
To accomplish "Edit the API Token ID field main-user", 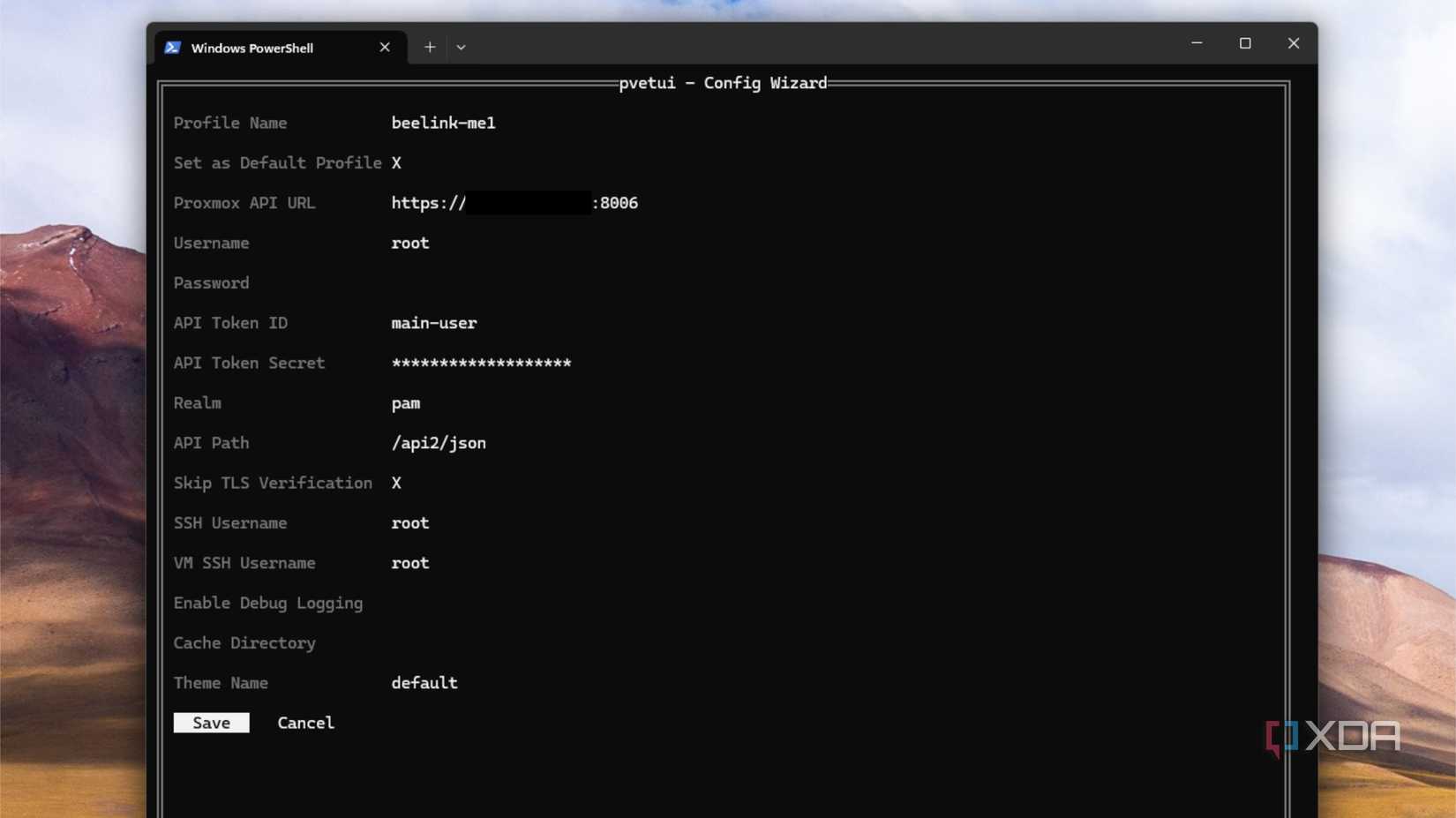I will [434, 323].
